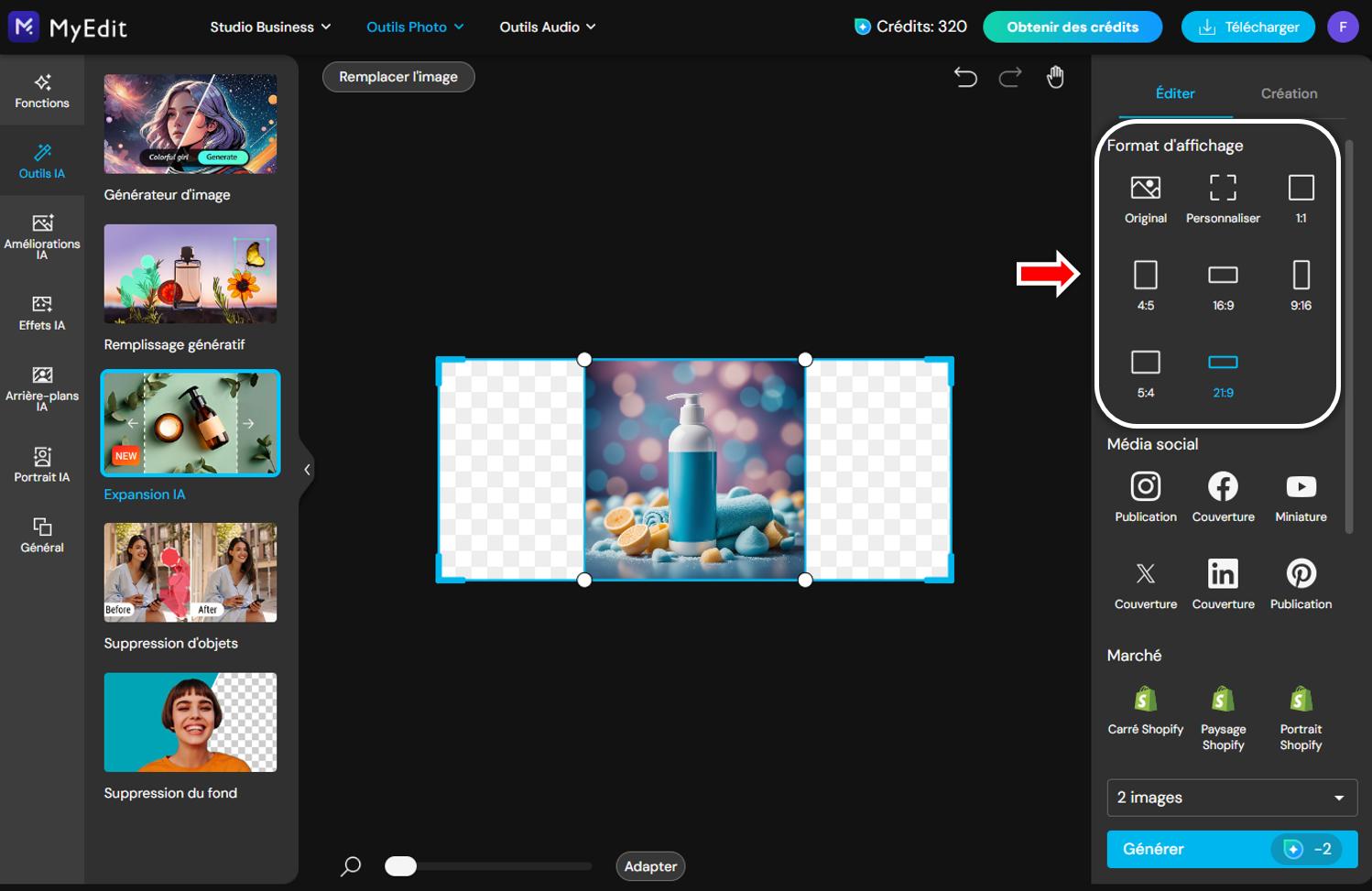
Task: Open the Général tools section
Action: tap(42, 536)
